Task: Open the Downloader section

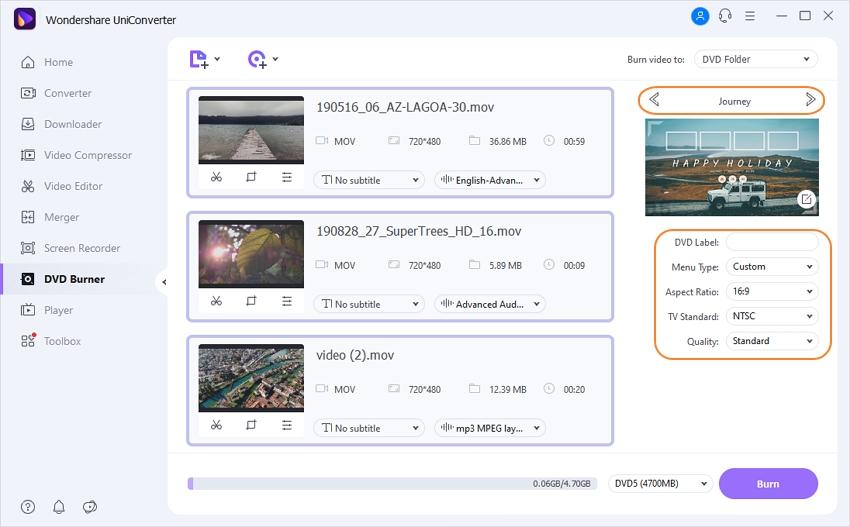Action: tap(73, 124)
